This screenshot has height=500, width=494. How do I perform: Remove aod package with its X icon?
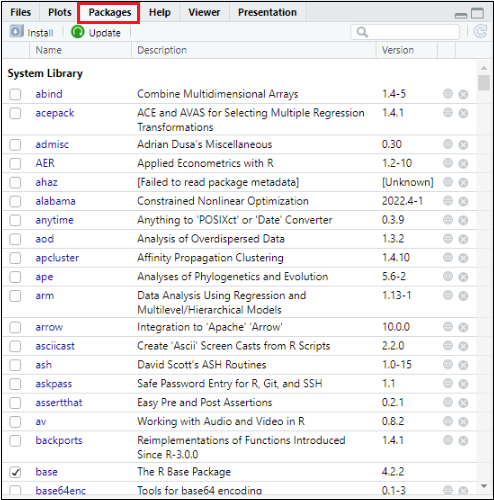(x=463, y=239)
